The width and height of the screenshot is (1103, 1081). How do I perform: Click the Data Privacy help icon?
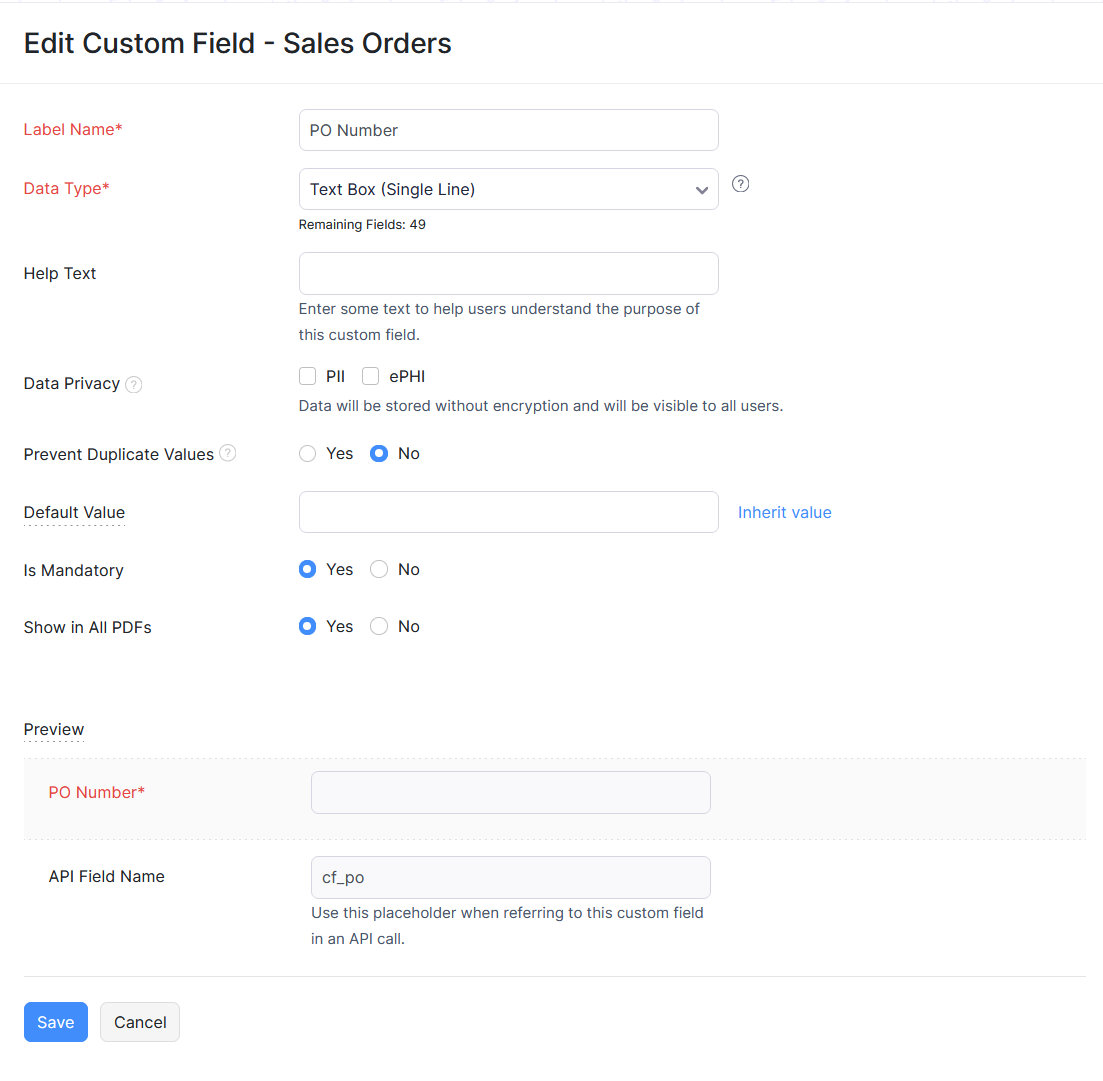[134, 384]
